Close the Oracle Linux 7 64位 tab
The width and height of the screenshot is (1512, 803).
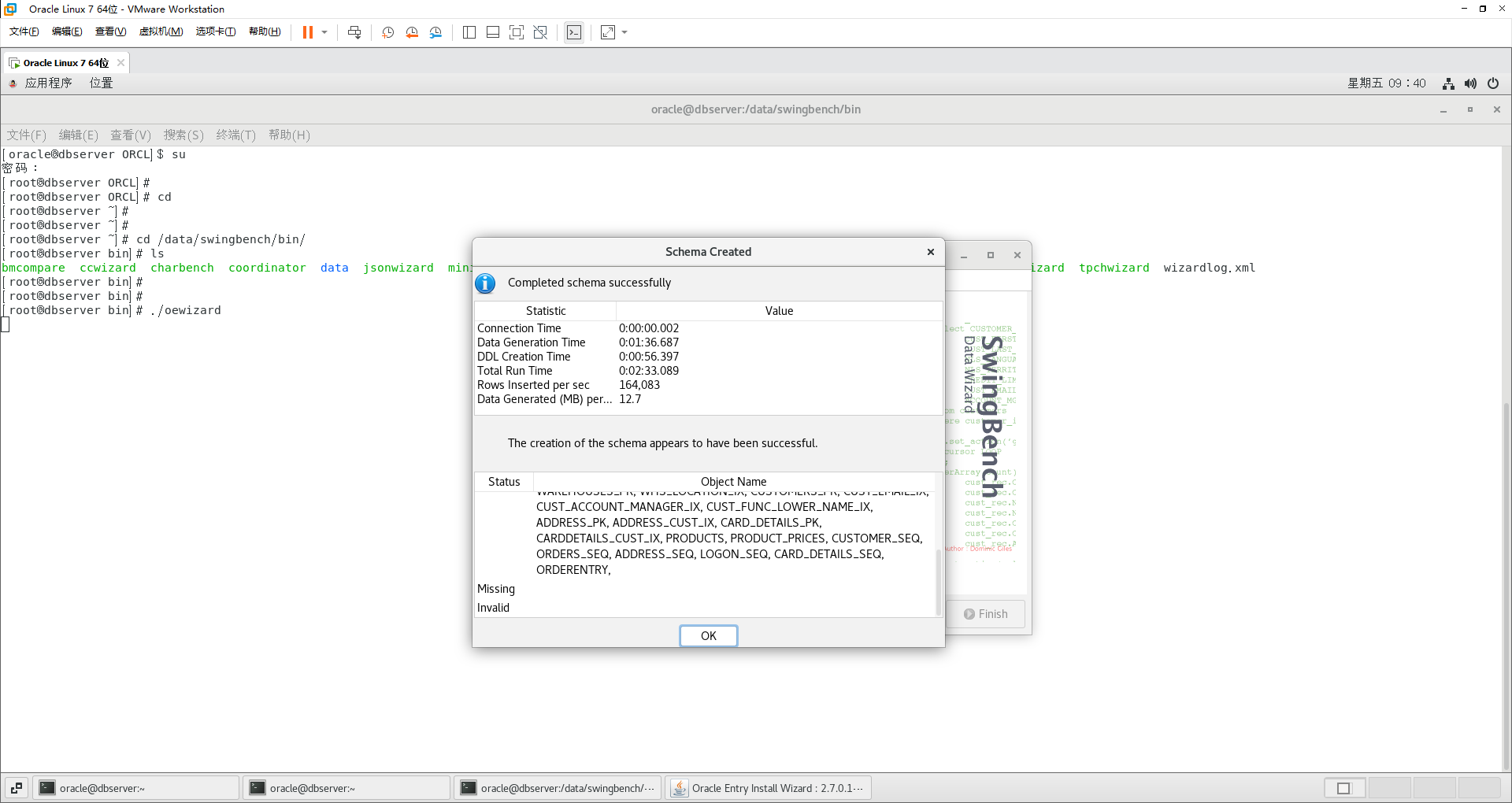120,63
